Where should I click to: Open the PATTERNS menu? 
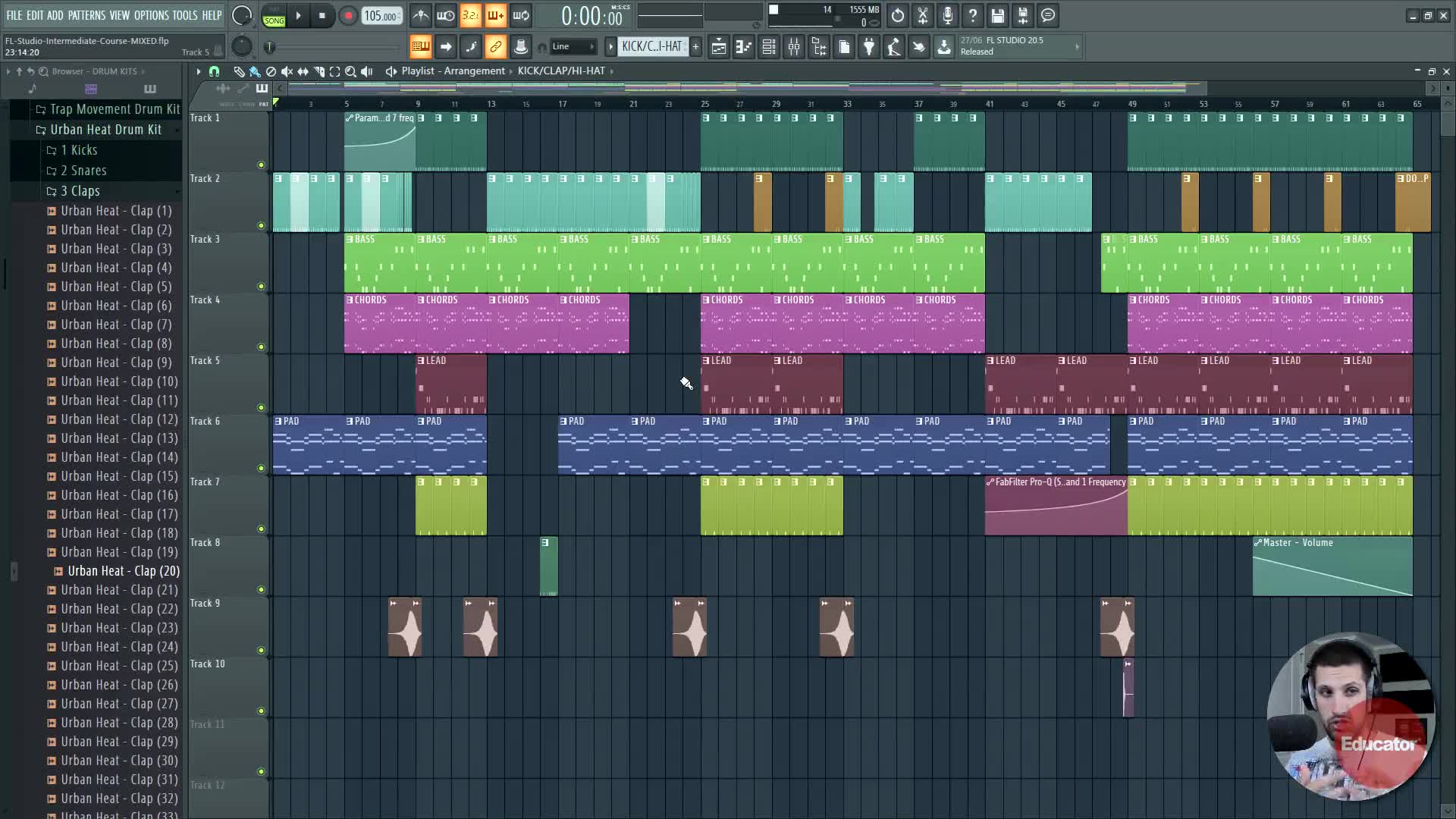(86, 15)
